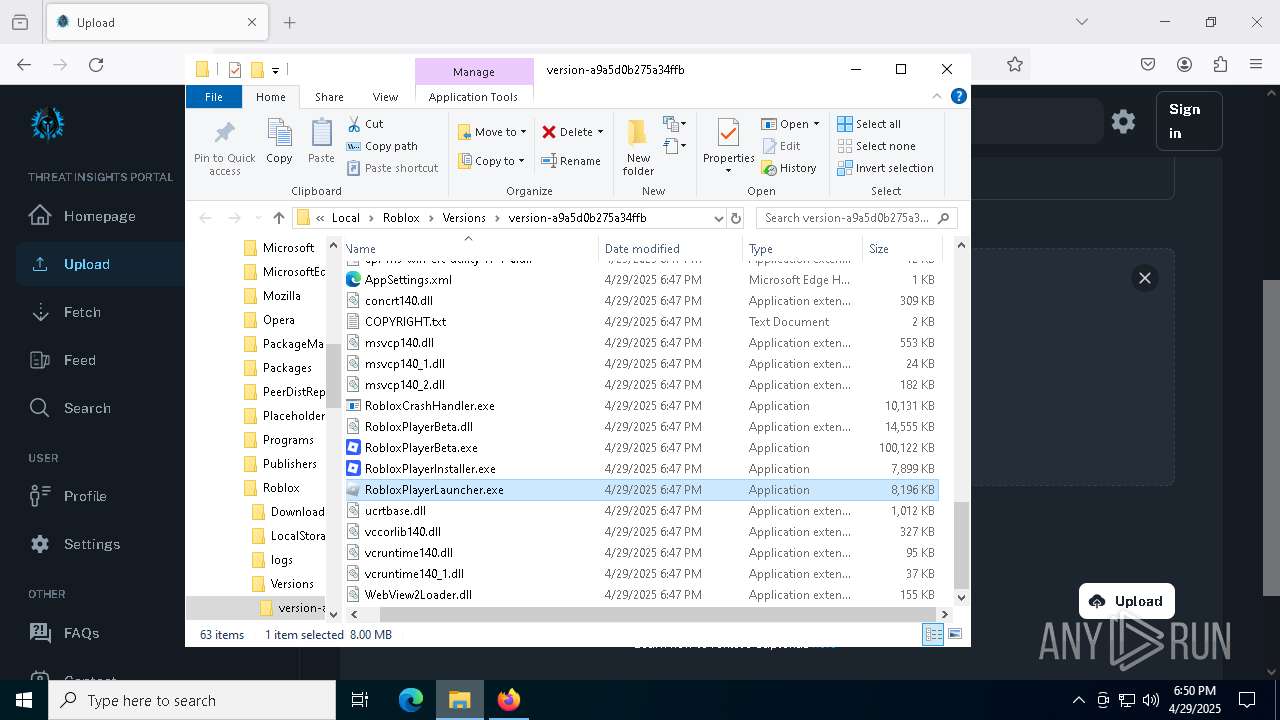Open the quick access toolbar dropdown

click(x=275, y=70)
